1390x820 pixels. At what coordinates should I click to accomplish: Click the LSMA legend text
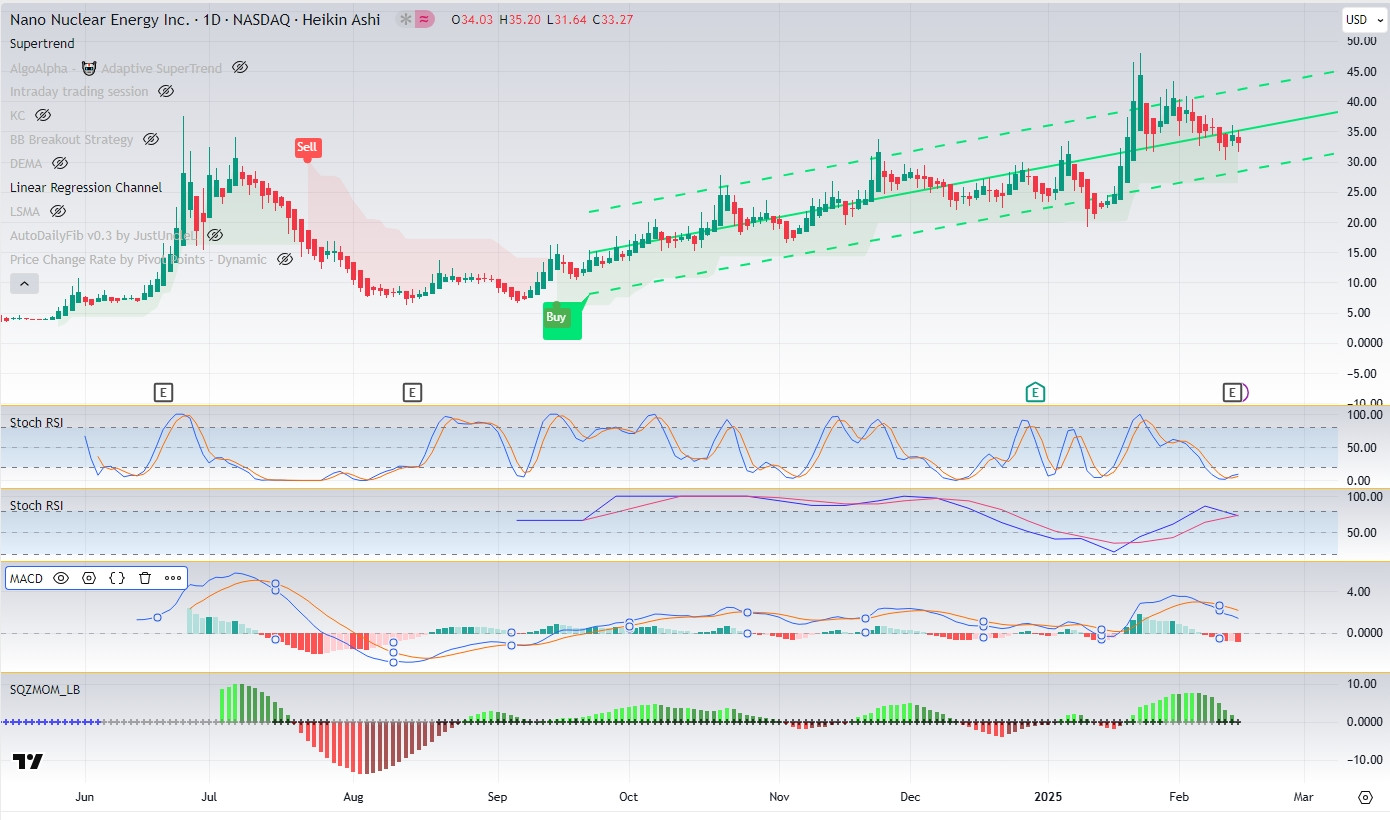pos(25,212)
